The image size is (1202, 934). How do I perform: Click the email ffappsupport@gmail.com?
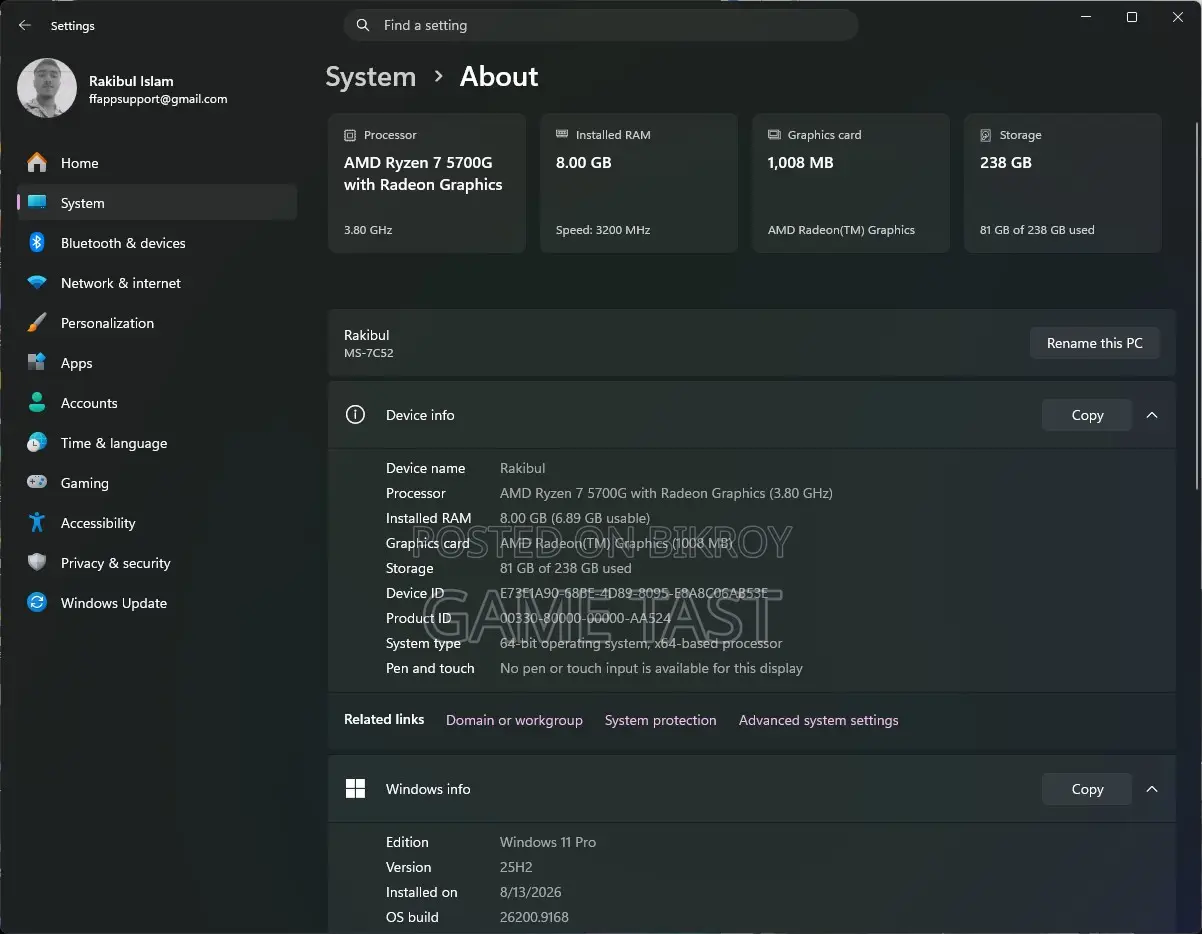pyautogui.click(x=158, y=99)
